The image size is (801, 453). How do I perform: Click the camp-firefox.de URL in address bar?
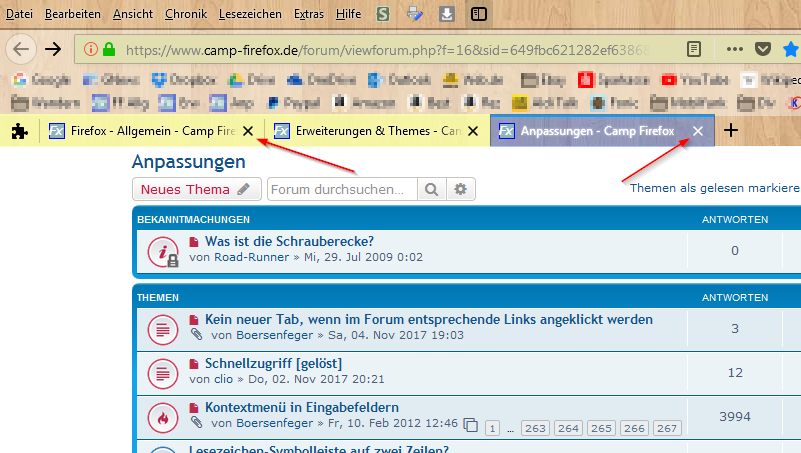point(387,50)
